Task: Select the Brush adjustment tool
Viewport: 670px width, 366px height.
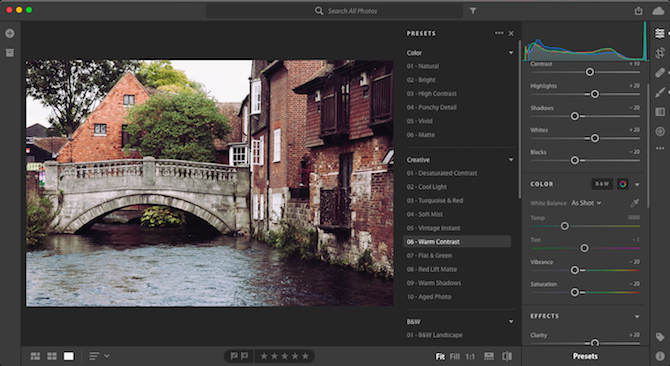Action: point(660,92)
